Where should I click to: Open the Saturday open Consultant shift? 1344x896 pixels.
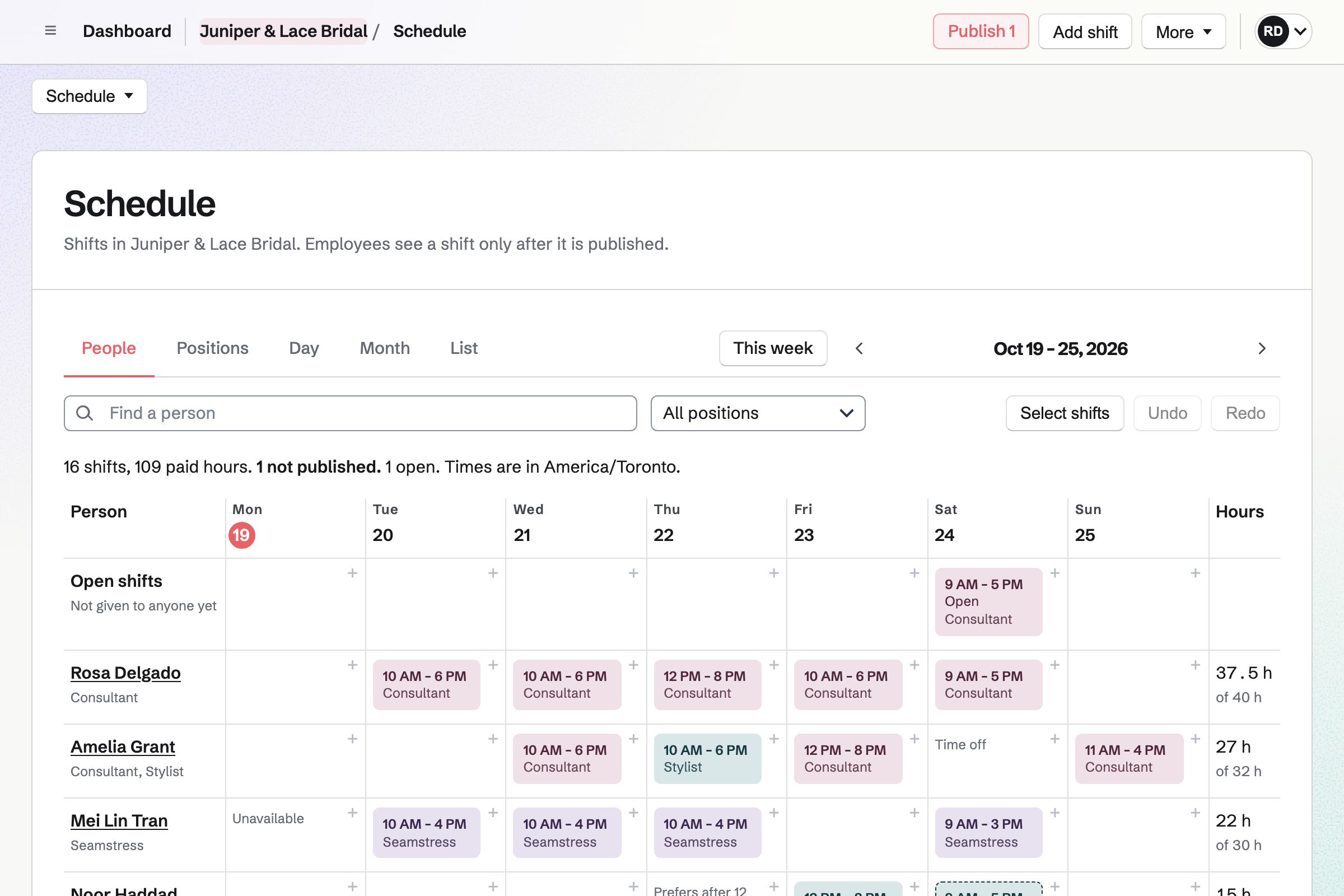[x=988, y=601]
